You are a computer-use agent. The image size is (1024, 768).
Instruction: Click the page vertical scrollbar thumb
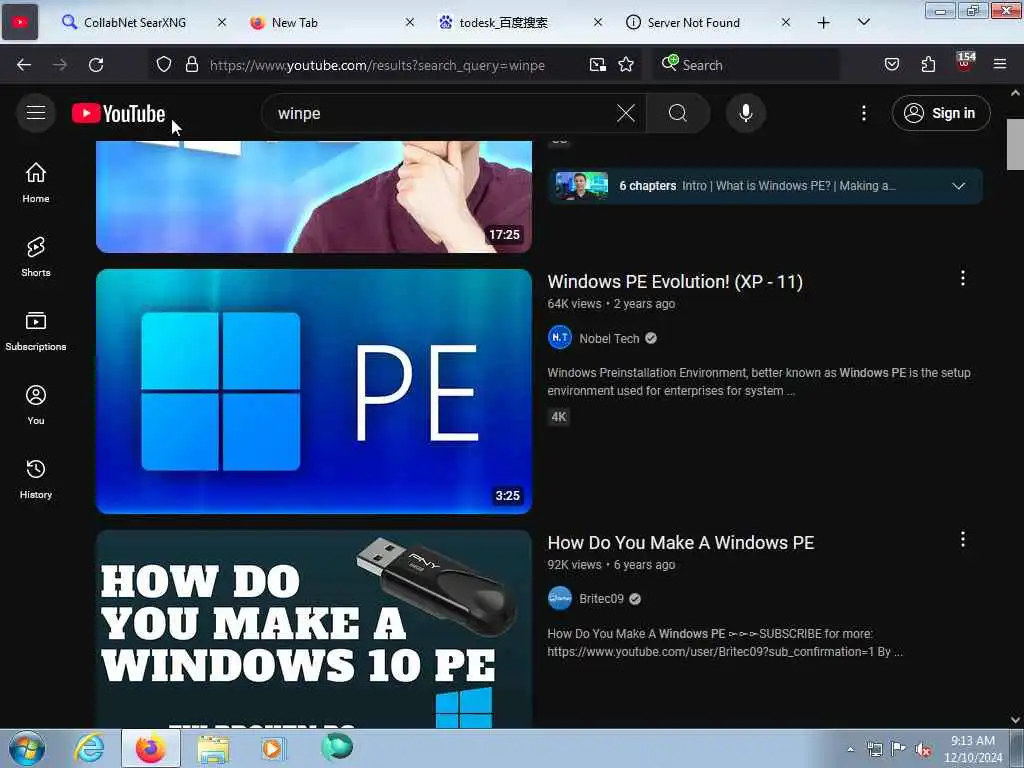pyautogui.click(x=1015, y=144)
